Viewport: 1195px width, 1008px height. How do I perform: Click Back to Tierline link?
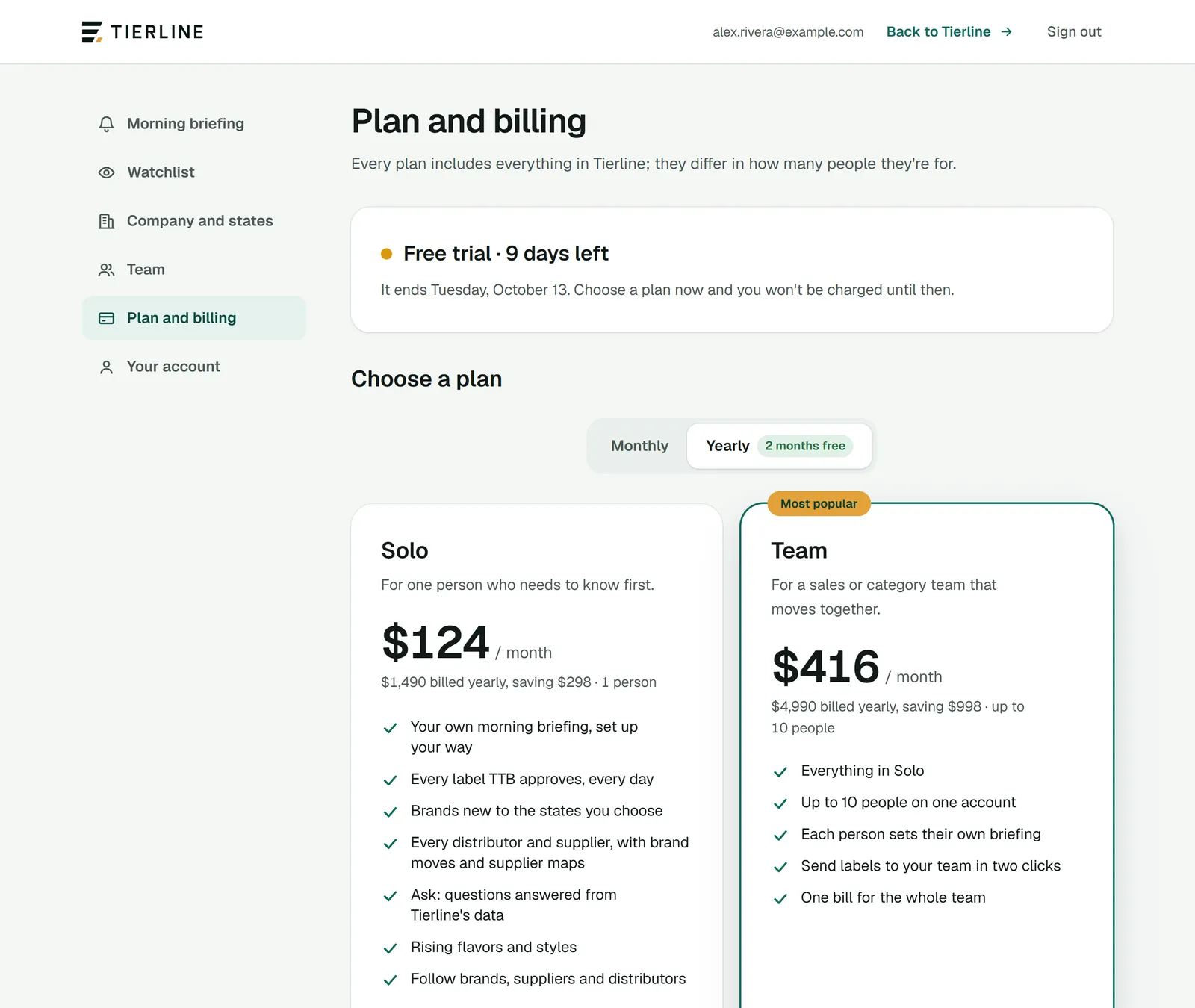(x=949, y=32)
